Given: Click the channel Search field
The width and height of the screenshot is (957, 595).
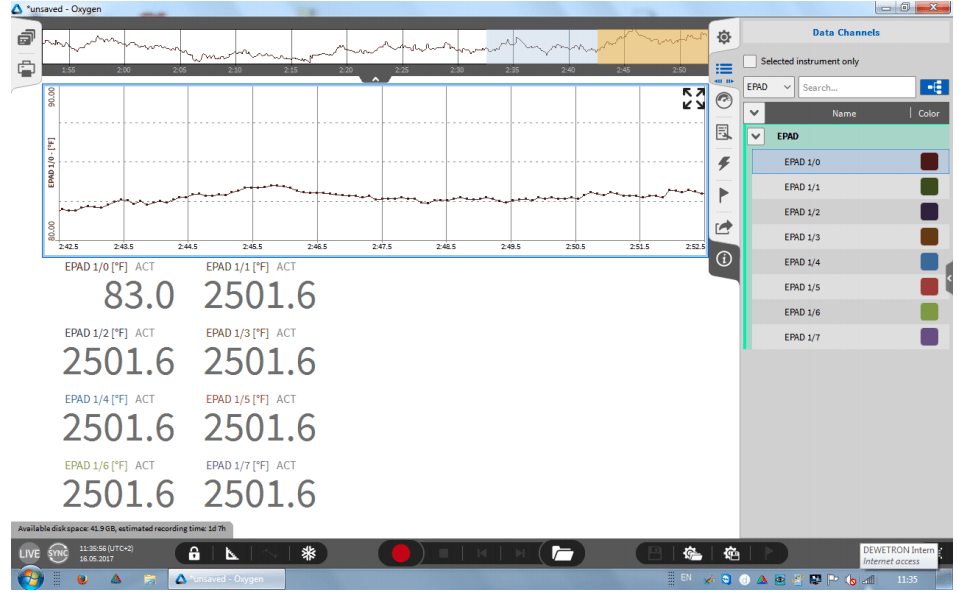Looking at the screenshot, I should pos(856,87).
